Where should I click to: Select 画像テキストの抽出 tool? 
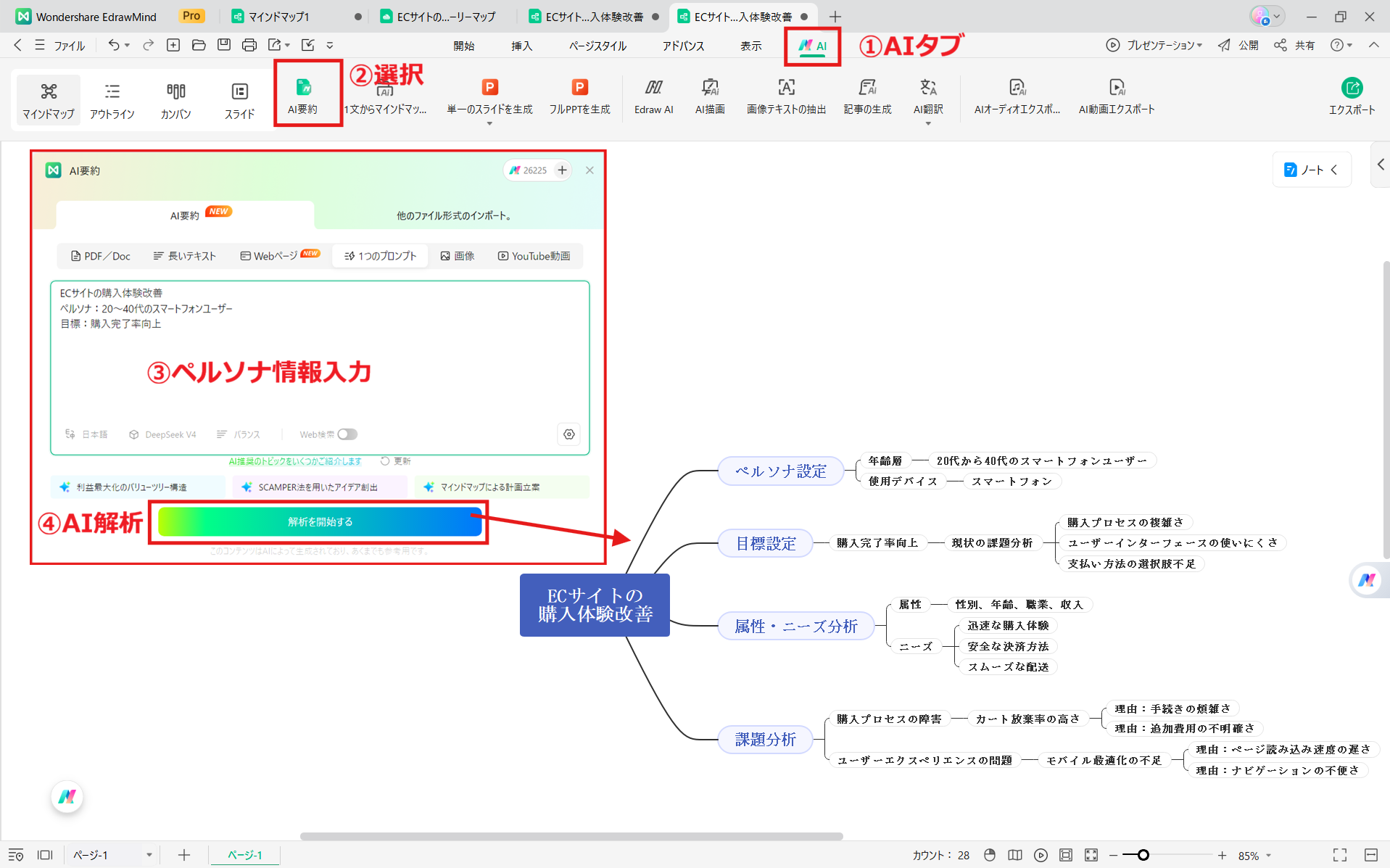coord(786,96)
